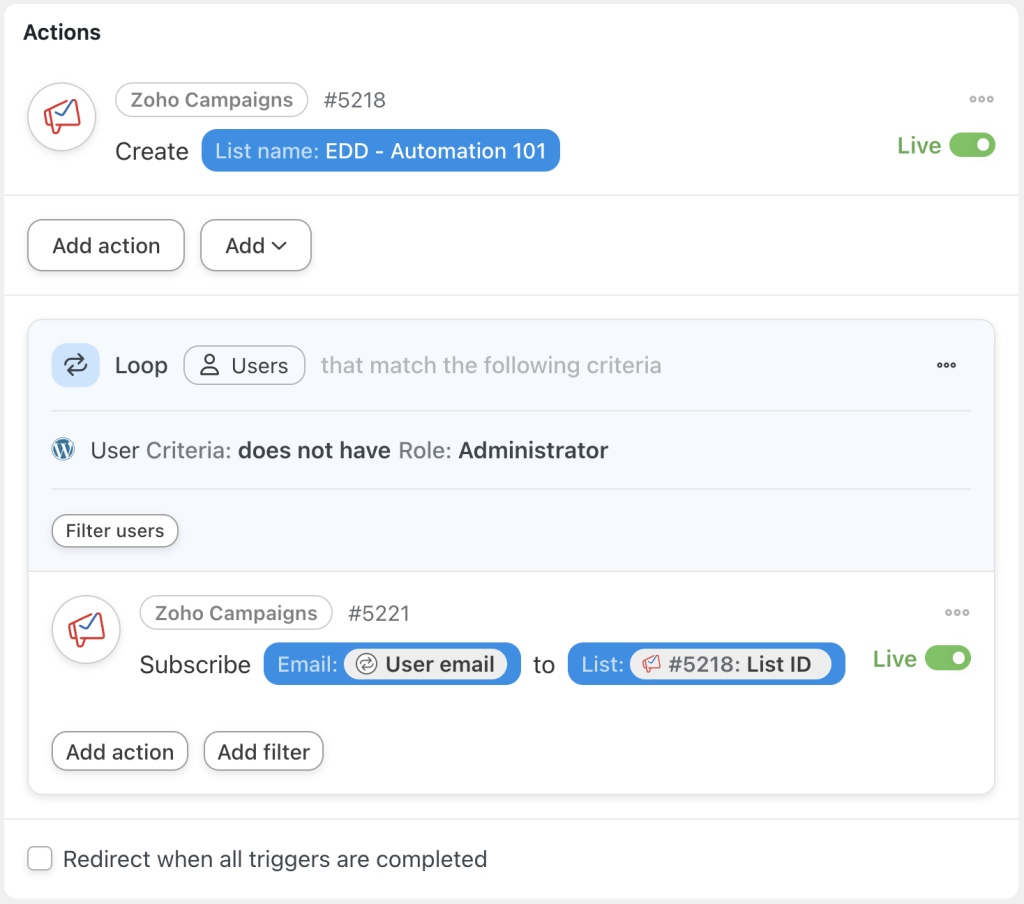This screenshot has height=904, width=1024.
Task: Toggle the Live switch on the Create action
Action: [x=973, y=145]
